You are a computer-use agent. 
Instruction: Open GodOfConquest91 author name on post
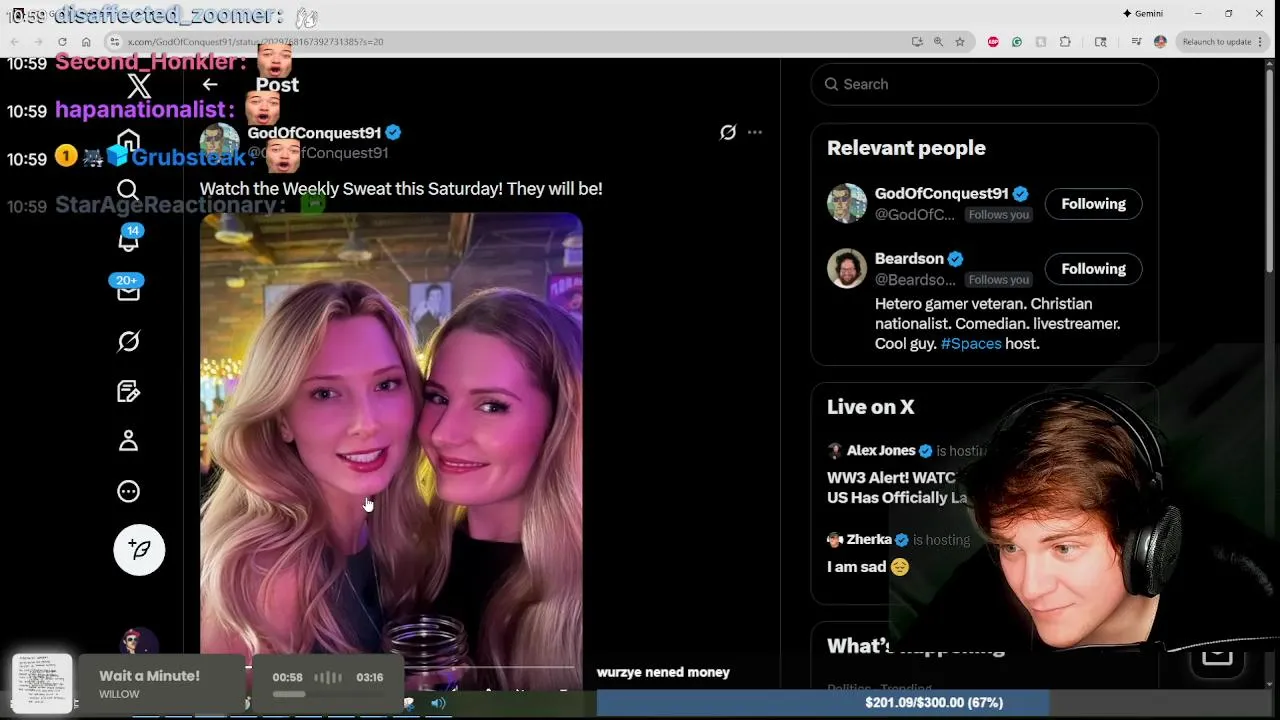click(x=314, y=133)
